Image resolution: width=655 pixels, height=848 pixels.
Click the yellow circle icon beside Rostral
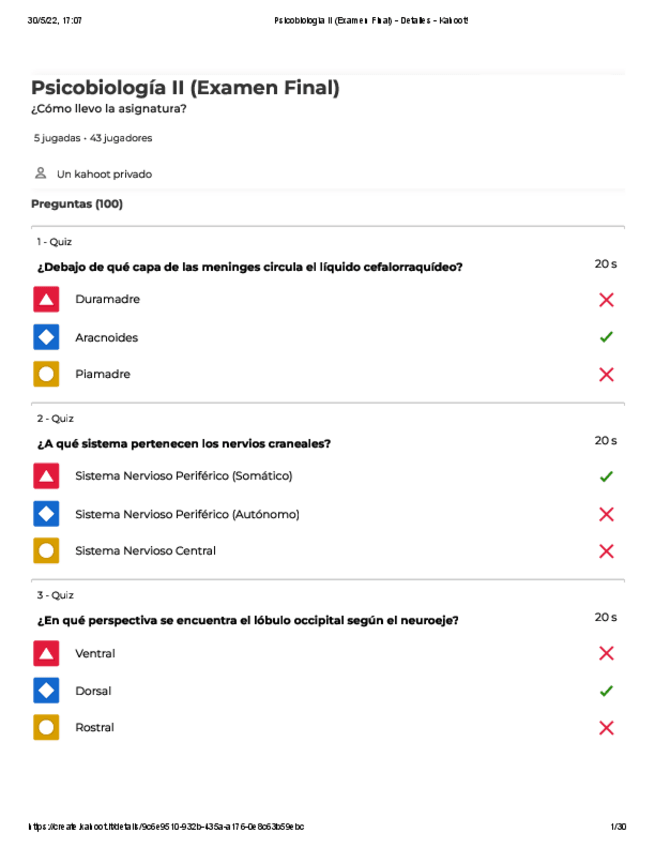[46, 728]
